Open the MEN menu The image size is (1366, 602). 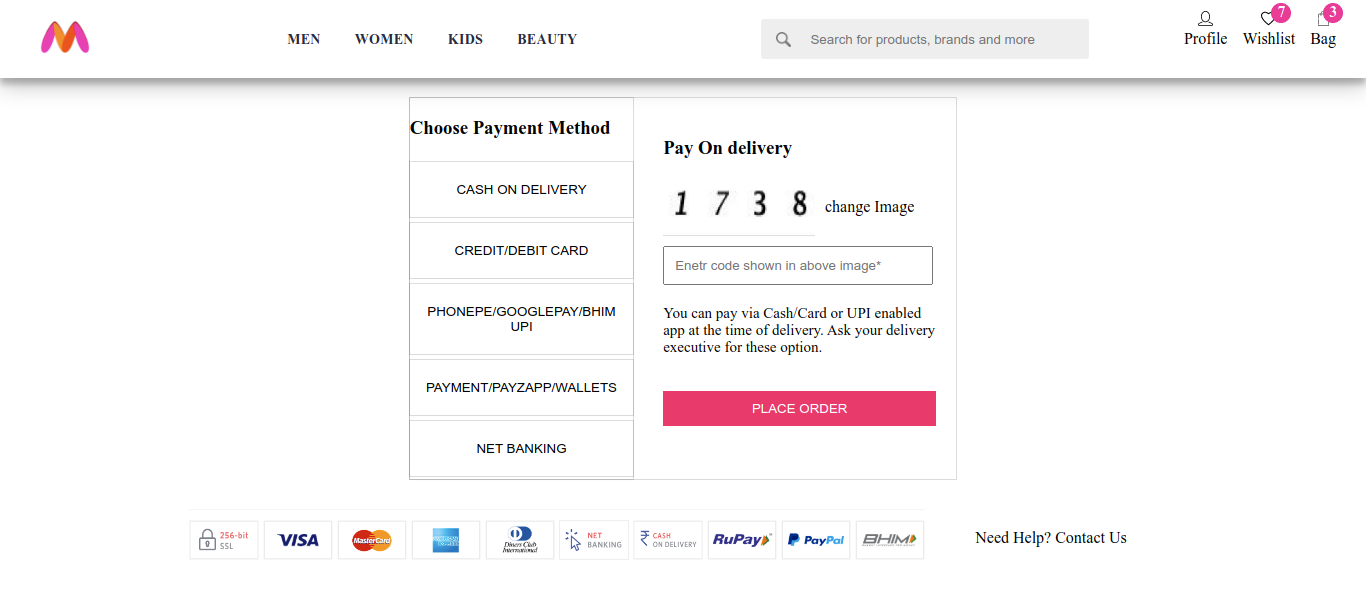[x=304, y=40]
